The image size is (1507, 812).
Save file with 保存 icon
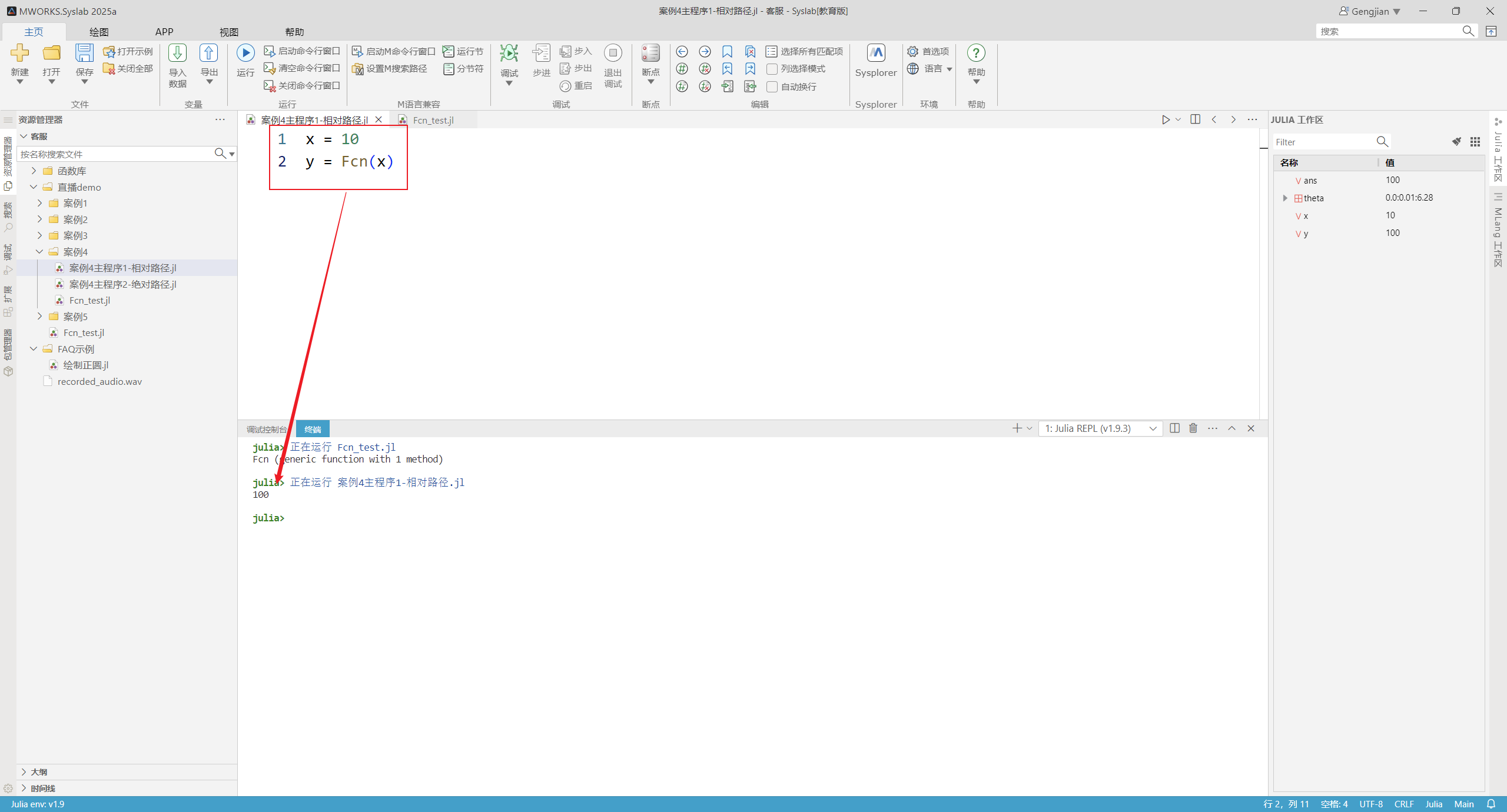pos(84,53)
